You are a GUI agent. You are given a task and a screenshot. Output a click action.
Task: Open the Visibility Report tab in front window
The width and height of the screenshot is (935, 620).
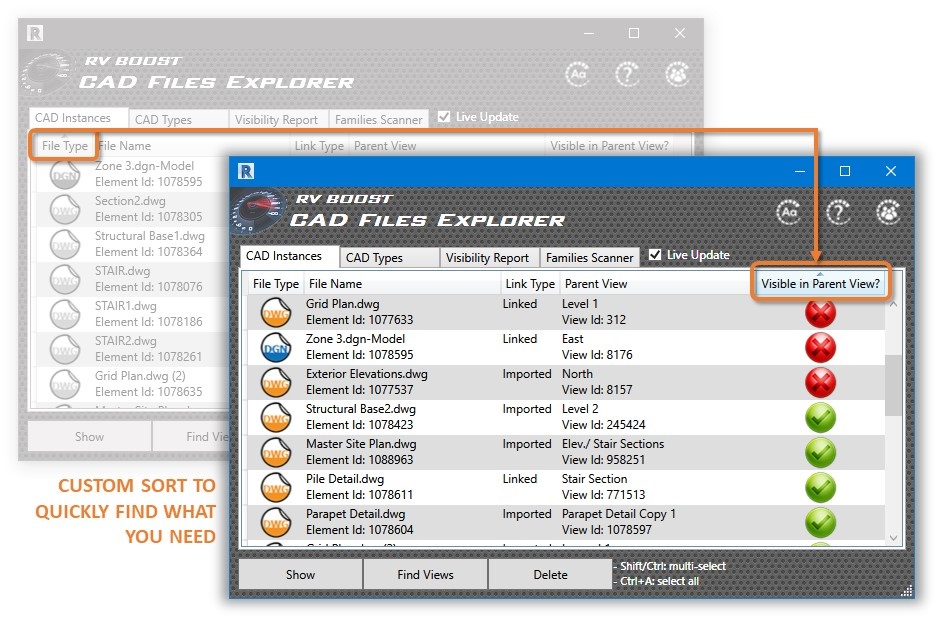[490, 258]
